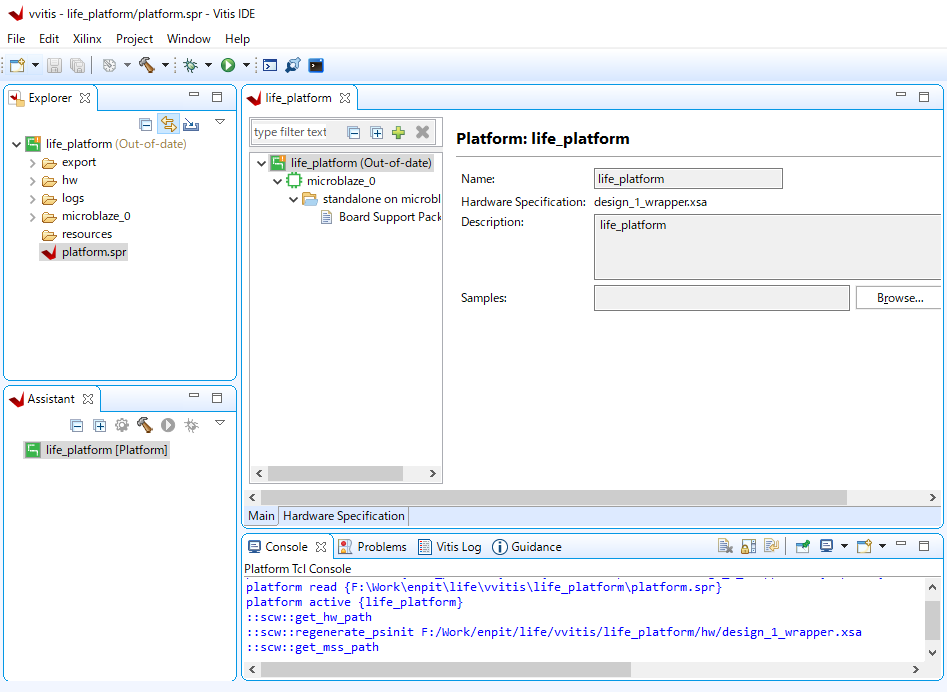This screenshot has height=692, width=947.
Task: Expand the logs folder in Explorer
Action: pyautogui.click(x=33, y=199)
